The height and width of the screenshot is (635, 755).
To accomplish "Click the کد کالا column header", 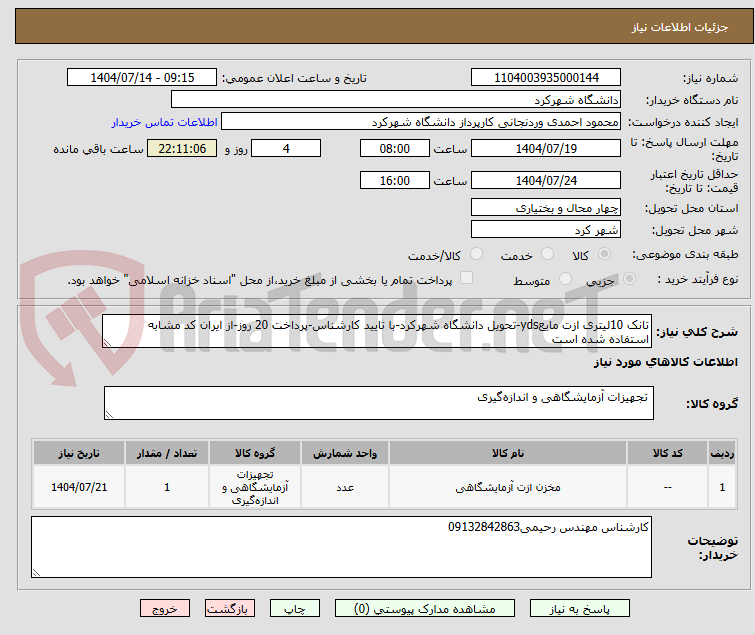I will tap(667, 453).
